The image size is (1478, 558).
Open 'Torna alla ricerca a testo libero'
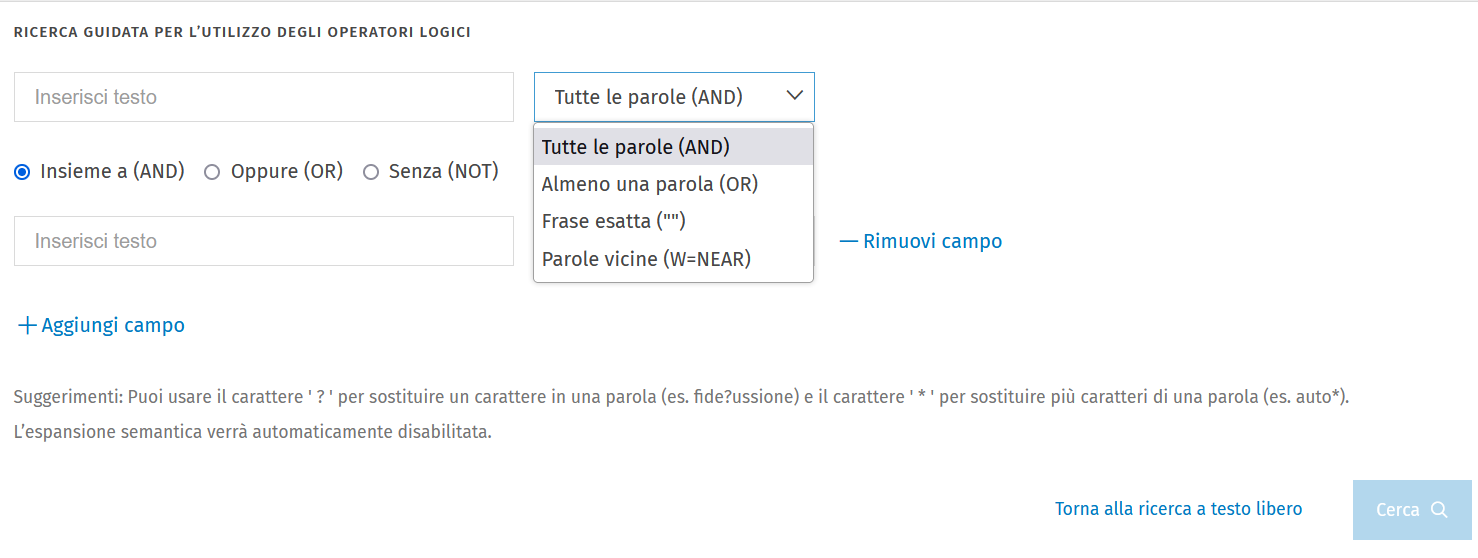(x=1178, y=509)
